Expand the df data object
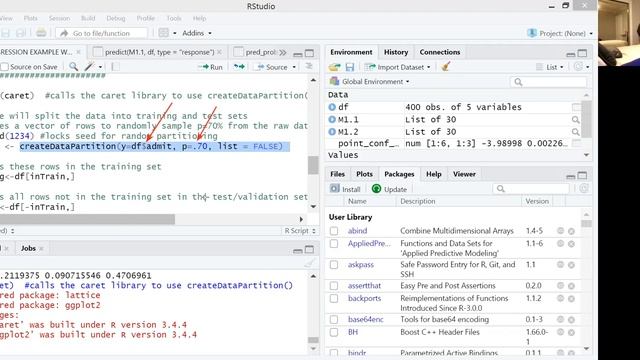This screenshot has height=360, width=640. point(332,107)
